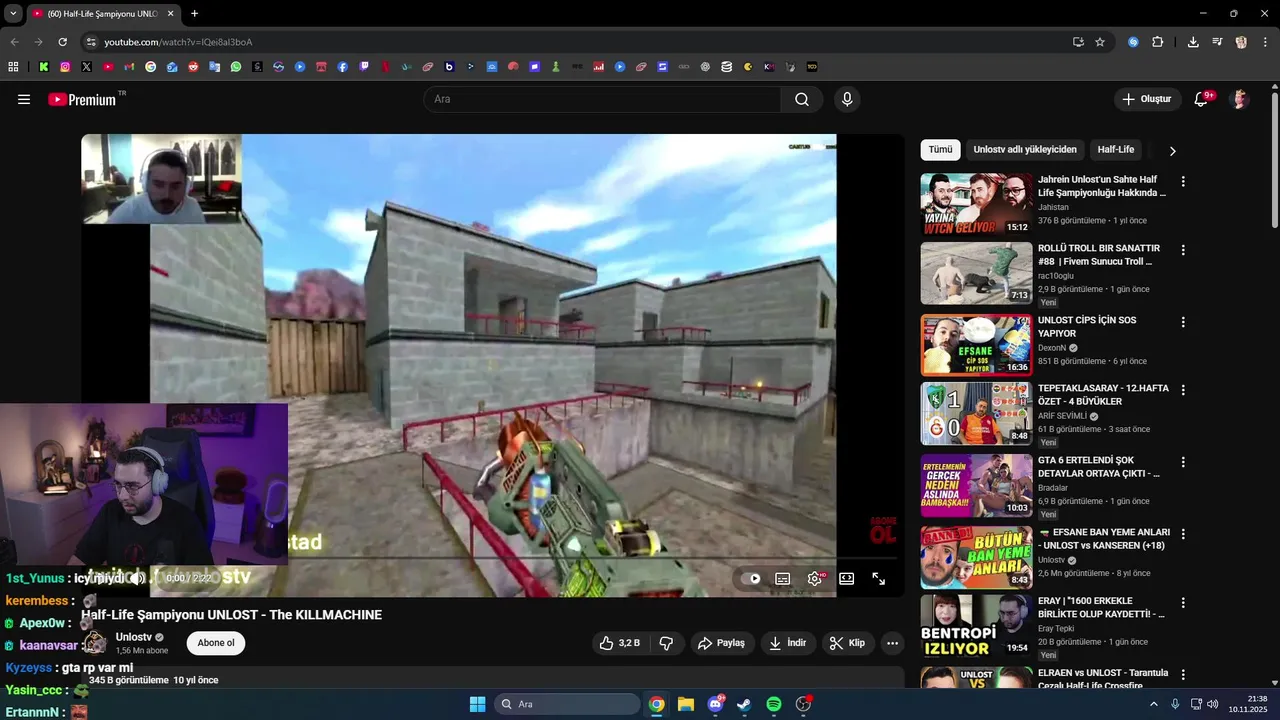Open options for EFSANE BAN YEME video

[1183, 534]
